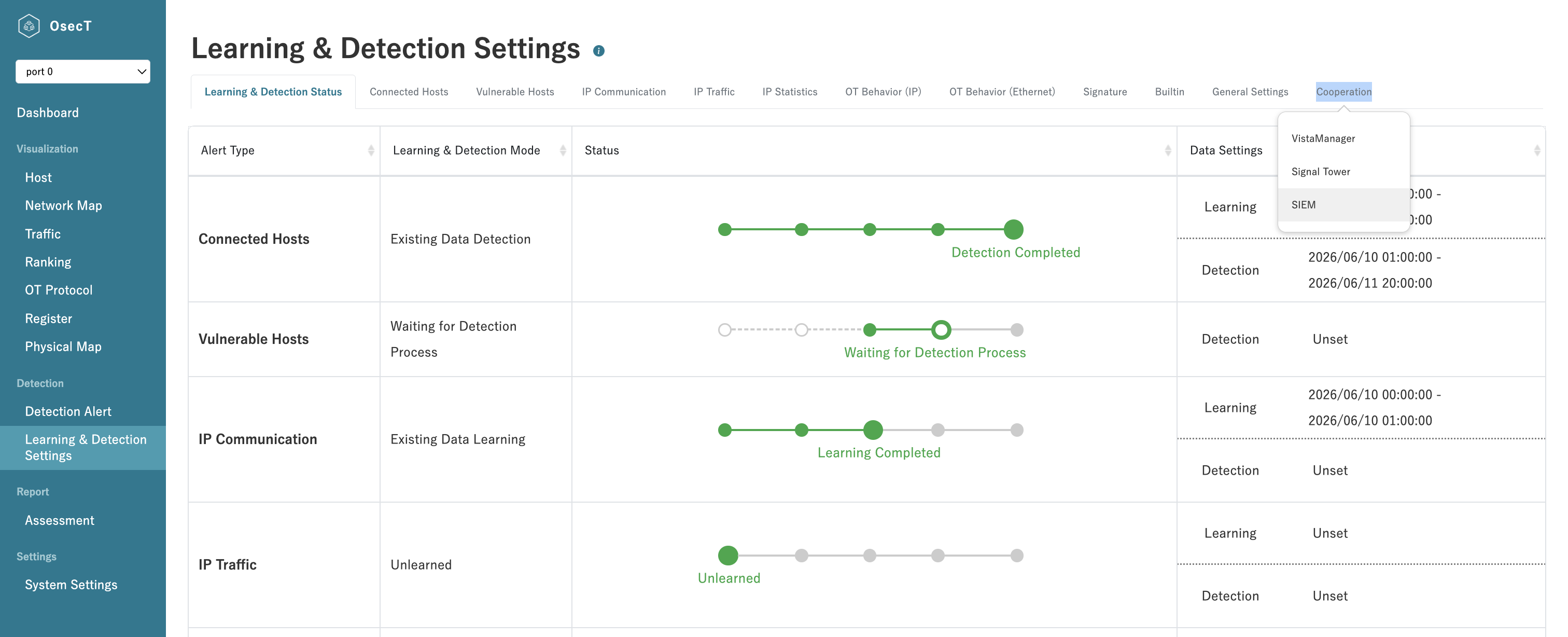This screenshot has width=1568, height=637.
Task: Select Signal Tower from Cooperation menu
Action: [1343, 172]
